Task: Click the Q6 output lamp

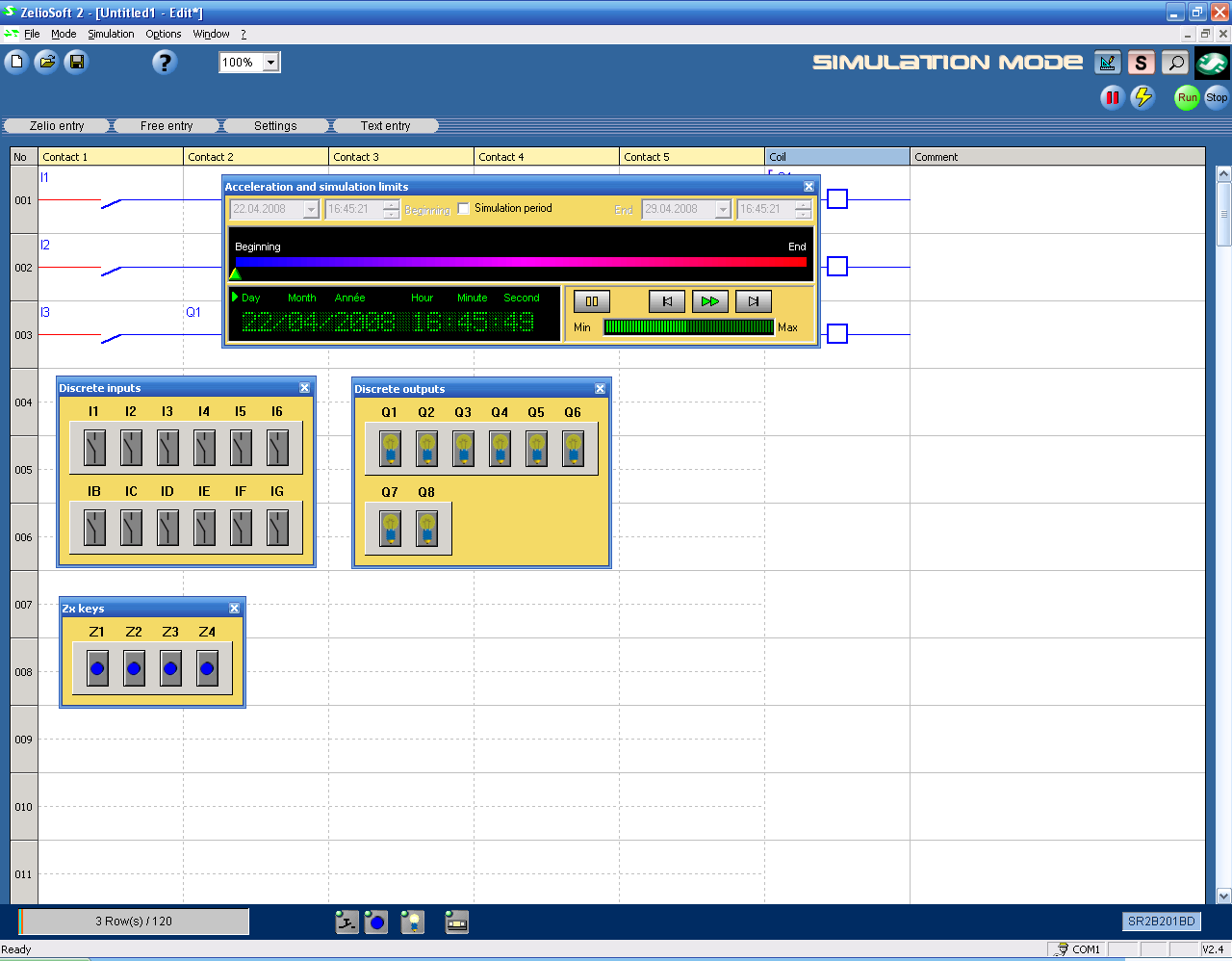Action: 573,449
